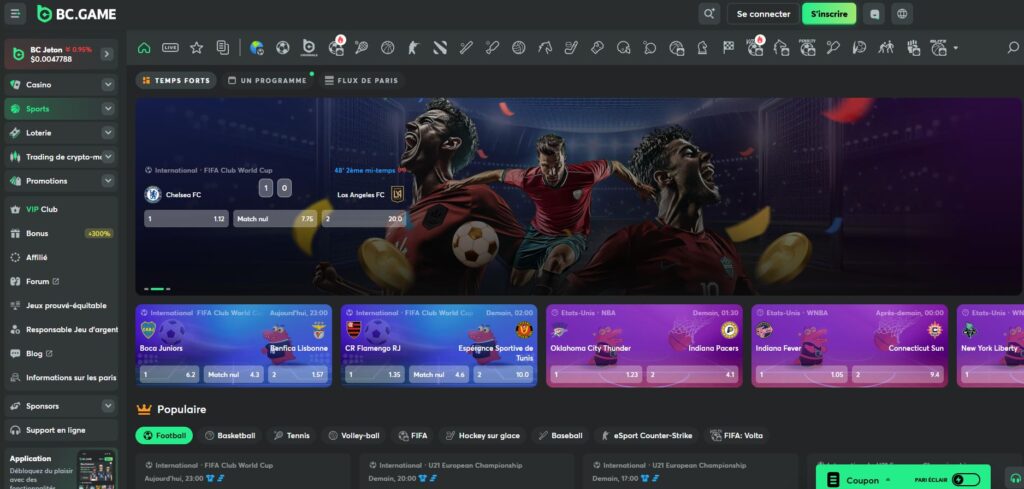Click the S'inscrire button
Image resolution: width=1024 pixels, height=489 pixels.
[829, 14]
